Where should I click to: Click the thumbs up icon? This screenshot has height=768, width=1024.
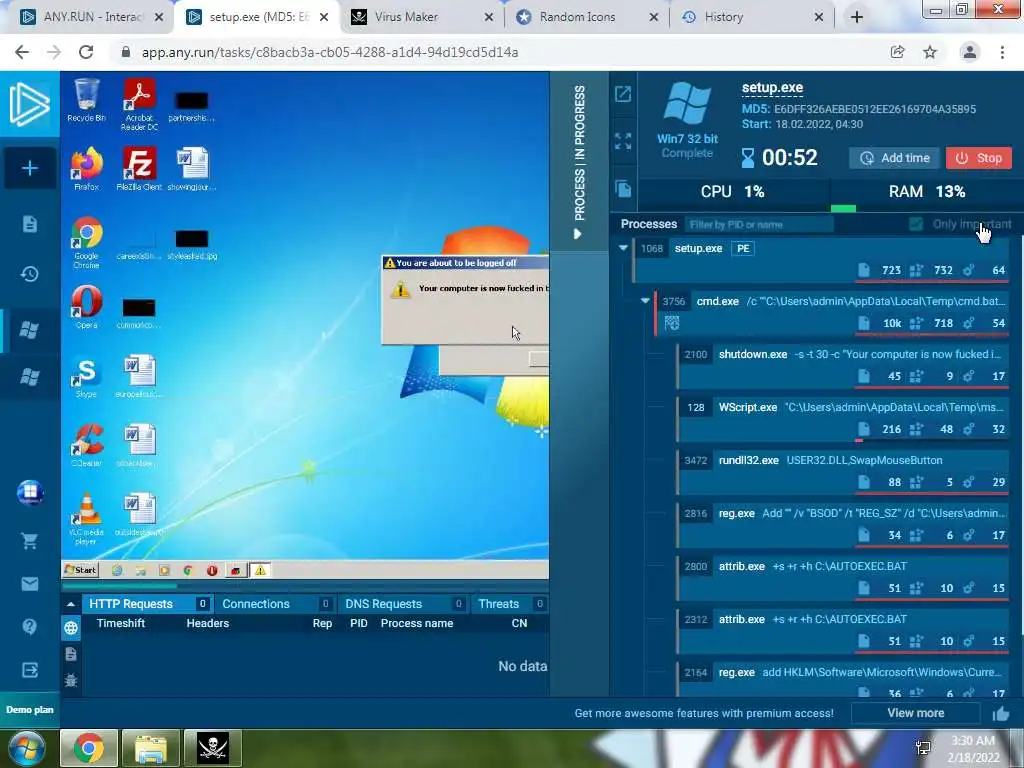(x=1000, y=714)
